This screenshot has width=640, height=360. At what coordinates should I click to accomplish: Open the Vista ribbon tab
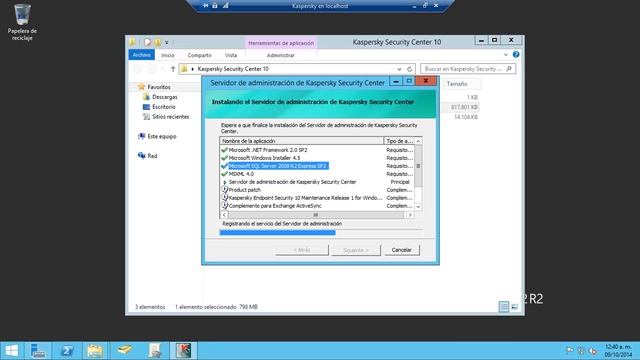(231, 55)
